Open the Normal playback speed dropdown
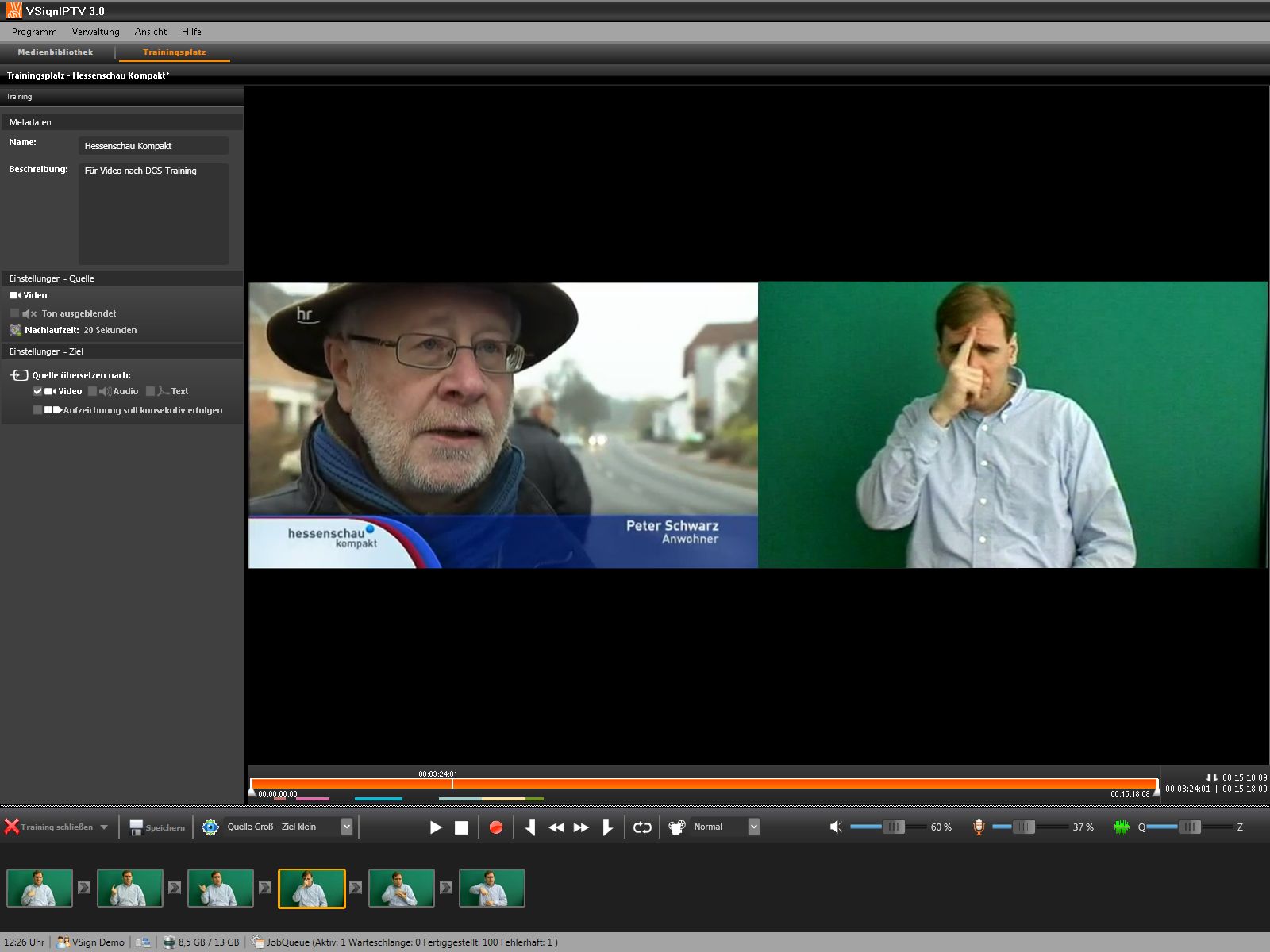Screen dimensions: 1270x952 (x=753, y=827)
